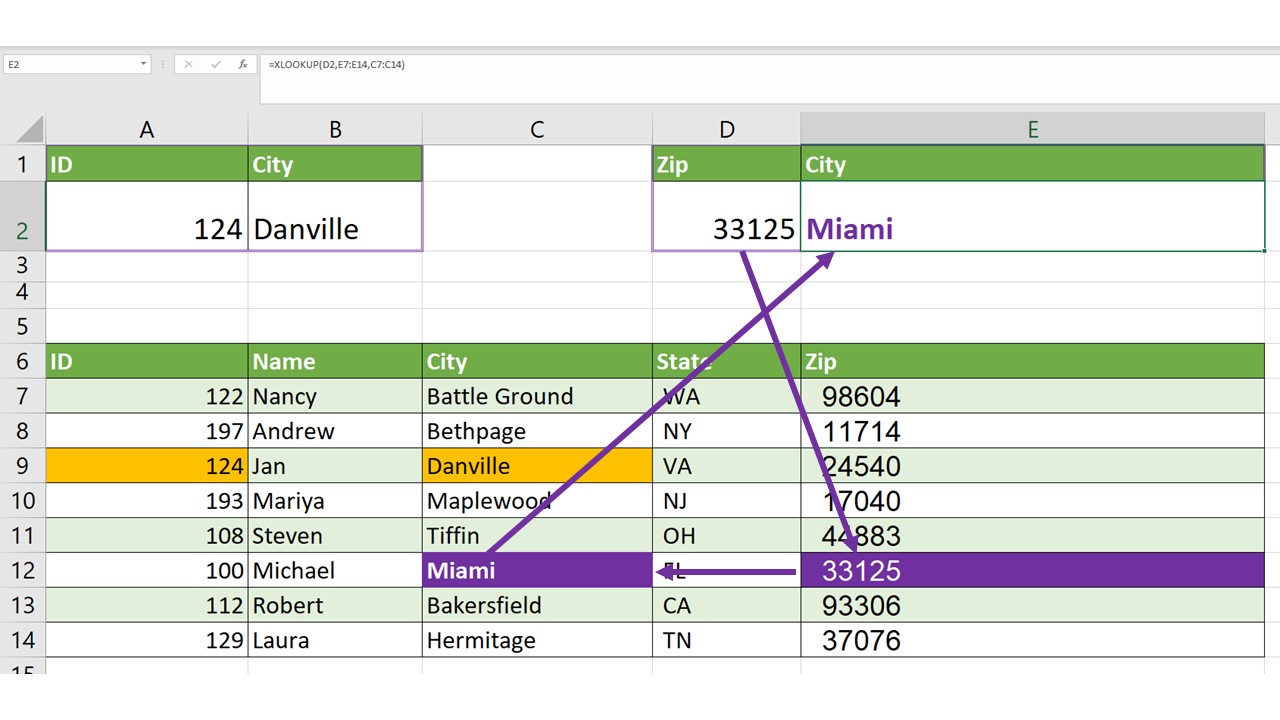Select column D header
This screenshot has height=720, width=1280.
727,129
